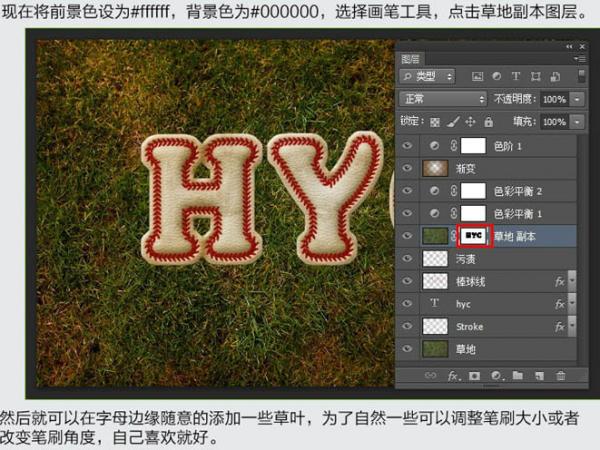This screenshot has width=600, height=450.
Task: Add a layer mask using bottom icon
Action: click(474, 375)
